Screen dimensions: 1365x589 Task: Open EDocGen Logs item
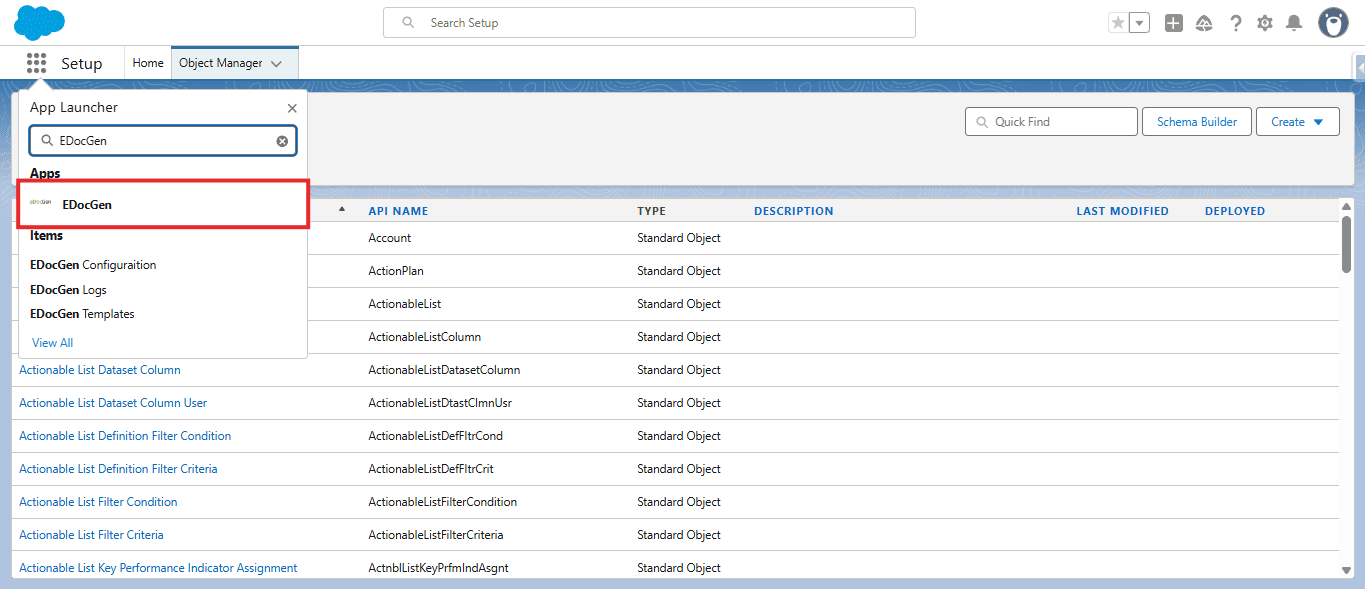coord(68,290)
